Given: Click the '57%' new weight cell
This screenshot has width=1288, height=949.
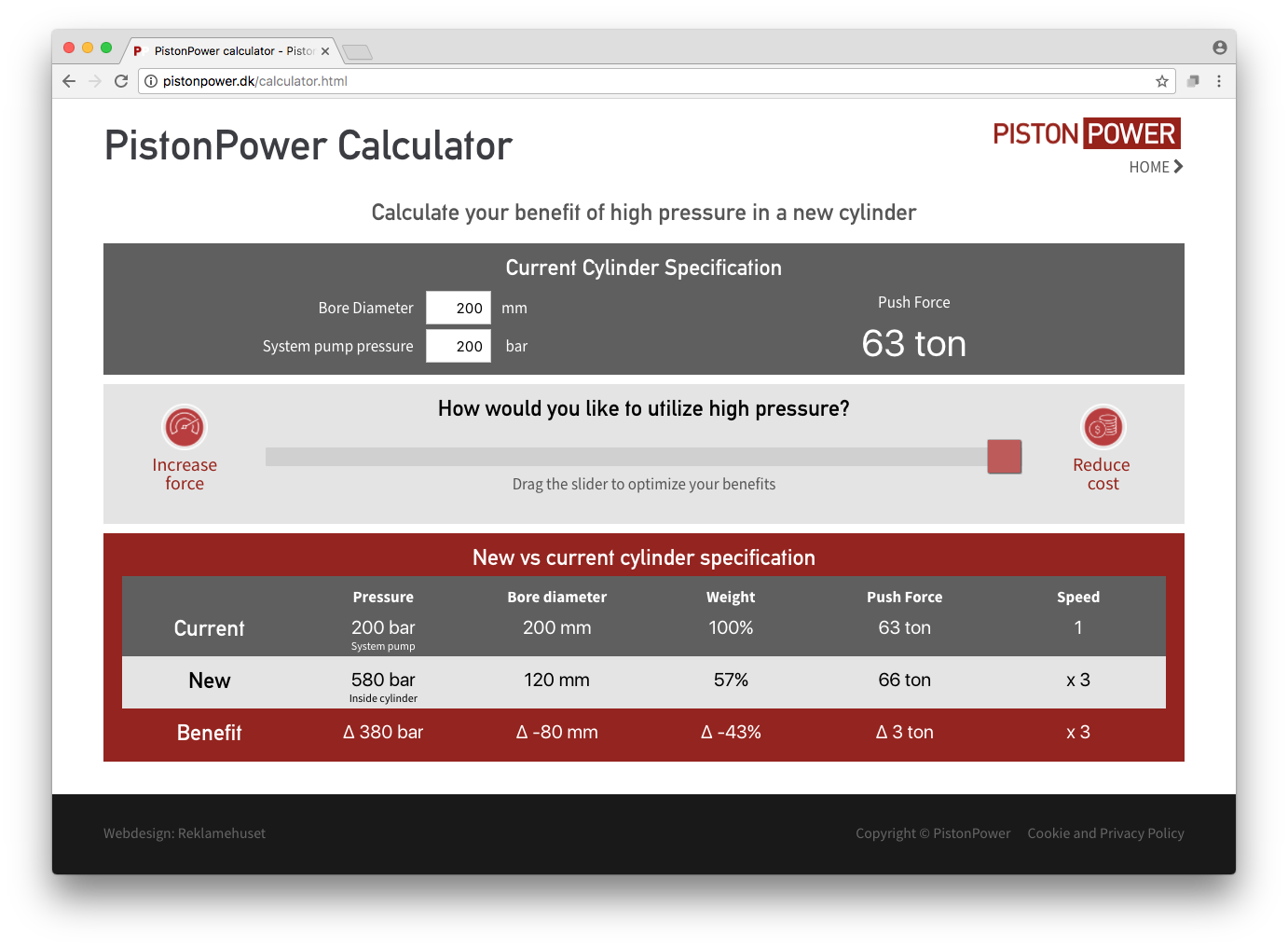Looking at the screenshot, I should pos(731,680).
